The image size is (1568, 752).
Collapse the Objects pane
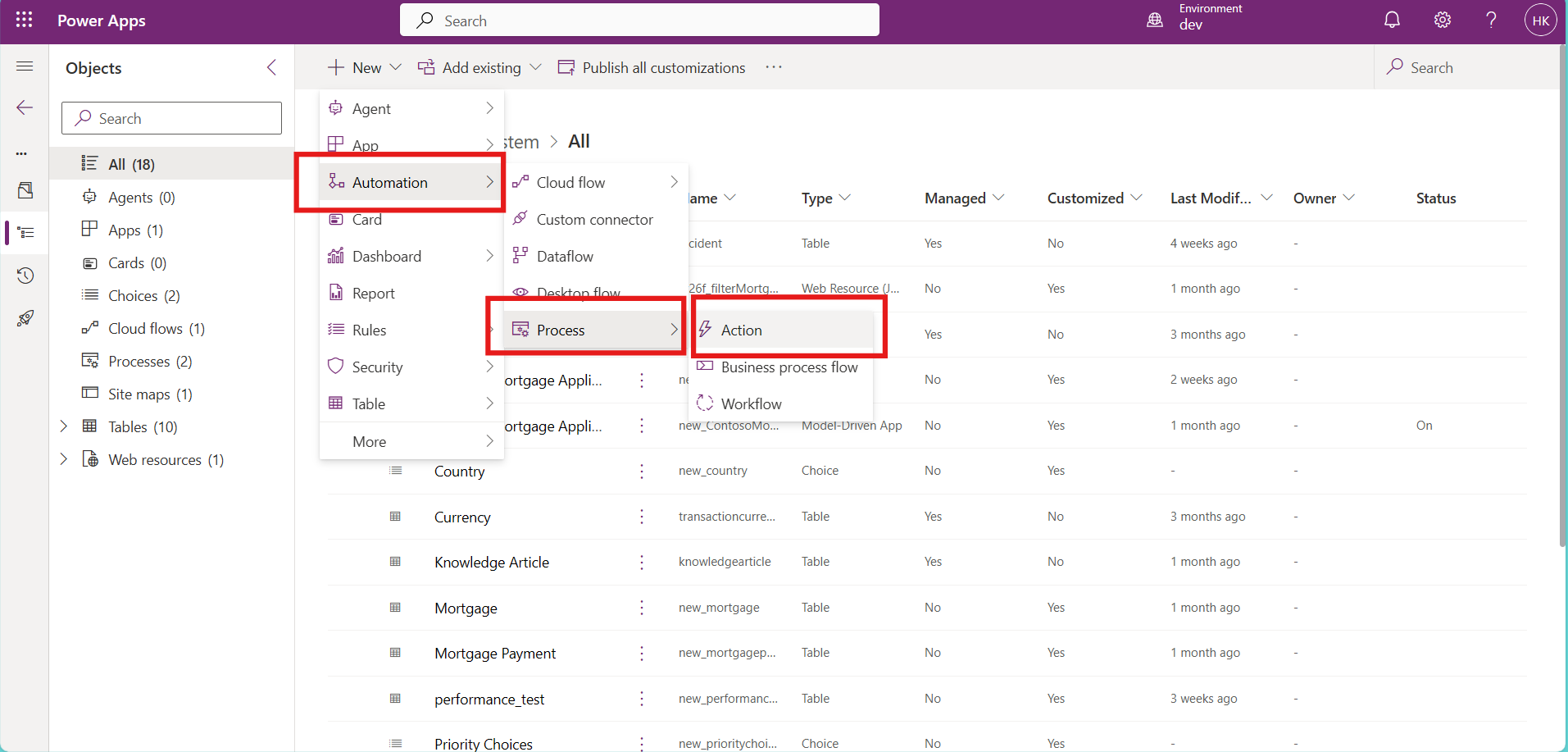[x=272, y=67]
